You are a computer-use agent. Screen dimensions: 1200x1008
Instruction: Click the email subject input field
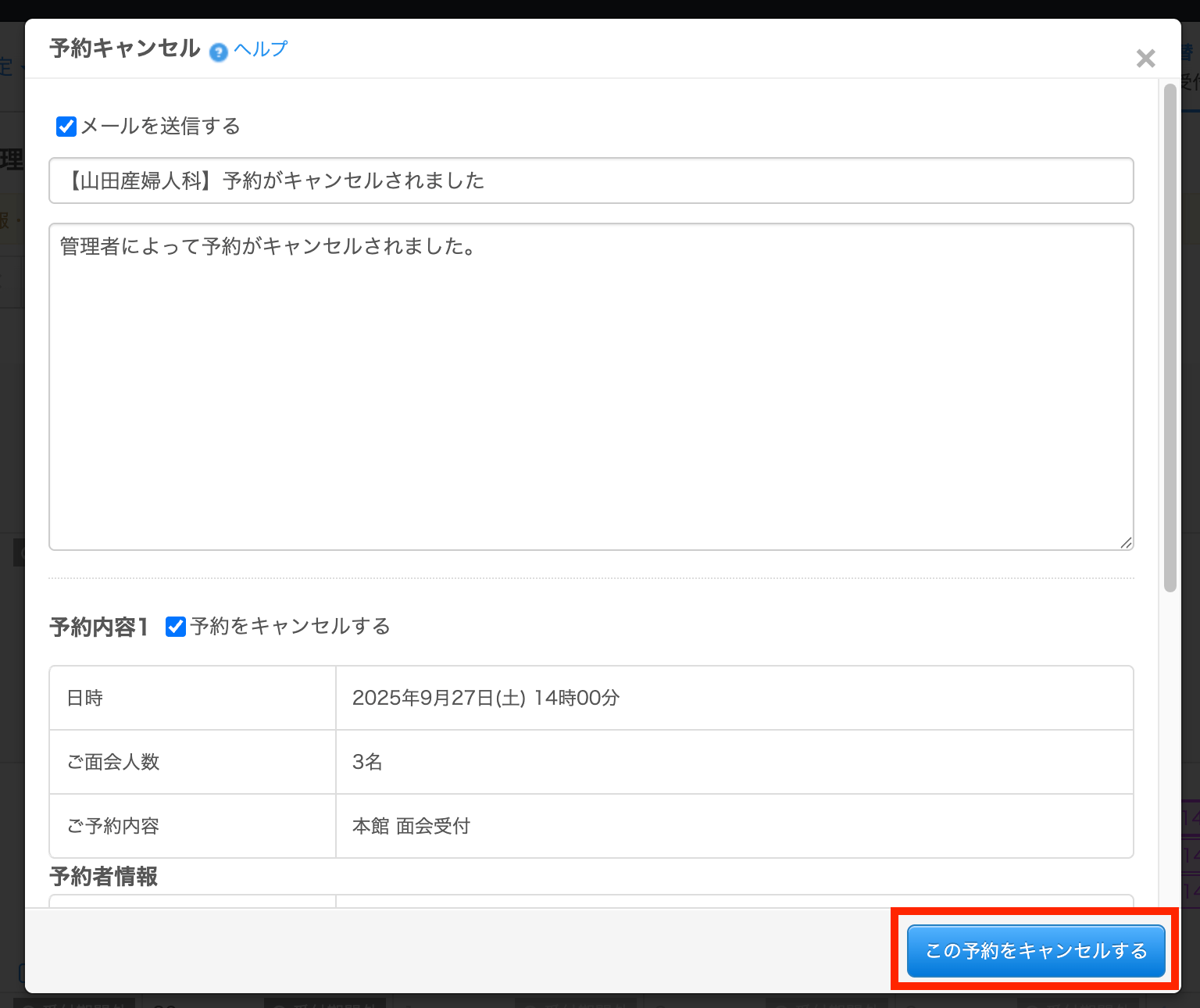tap(591, 181)
